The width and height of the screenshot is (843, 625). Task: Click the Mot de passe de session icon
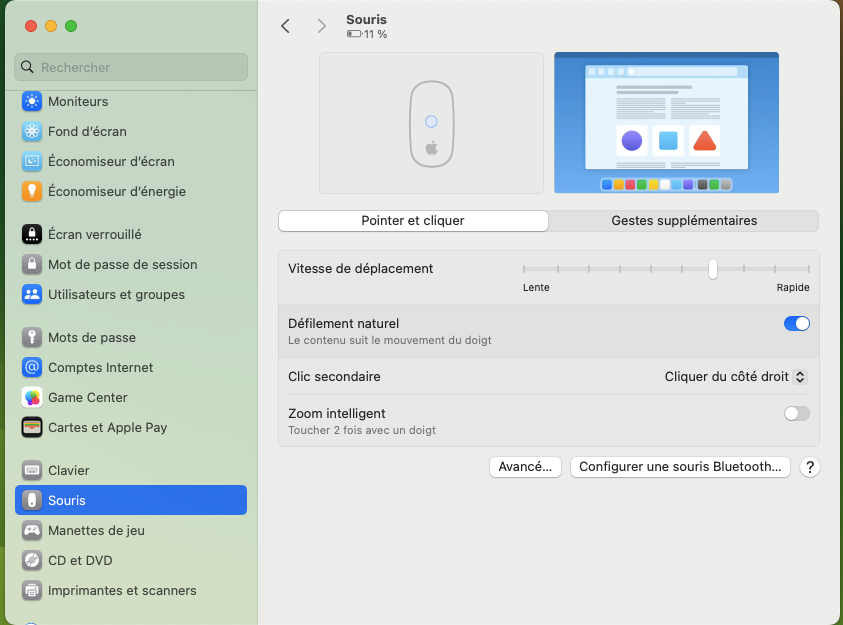point(32,264)
